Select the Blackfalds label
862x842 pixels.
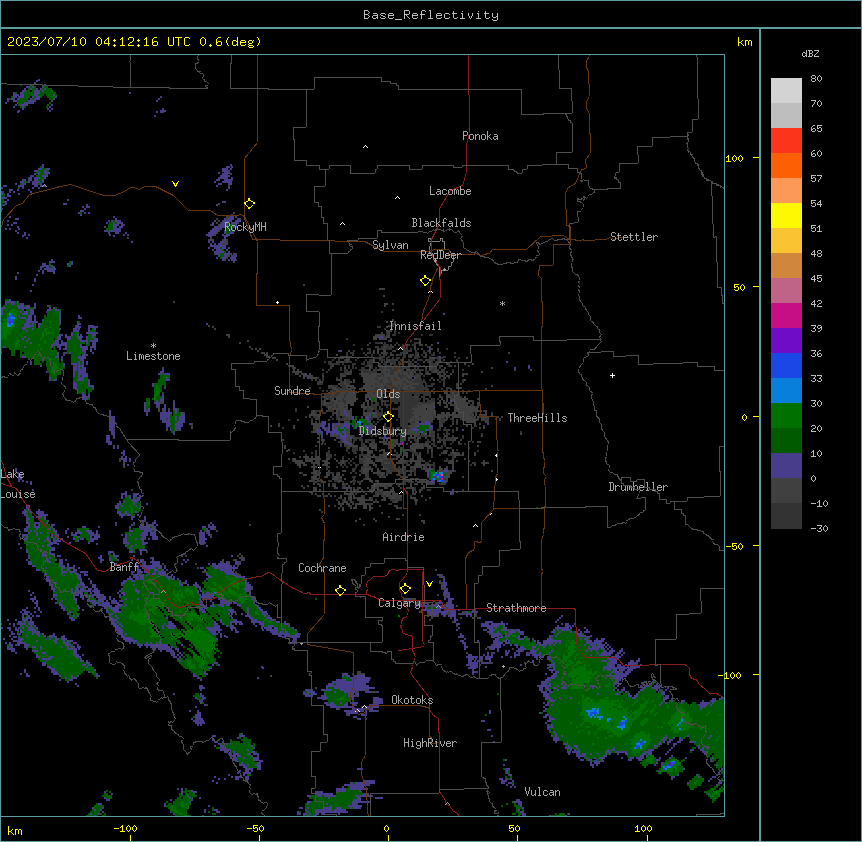click(x=441, y=223)
